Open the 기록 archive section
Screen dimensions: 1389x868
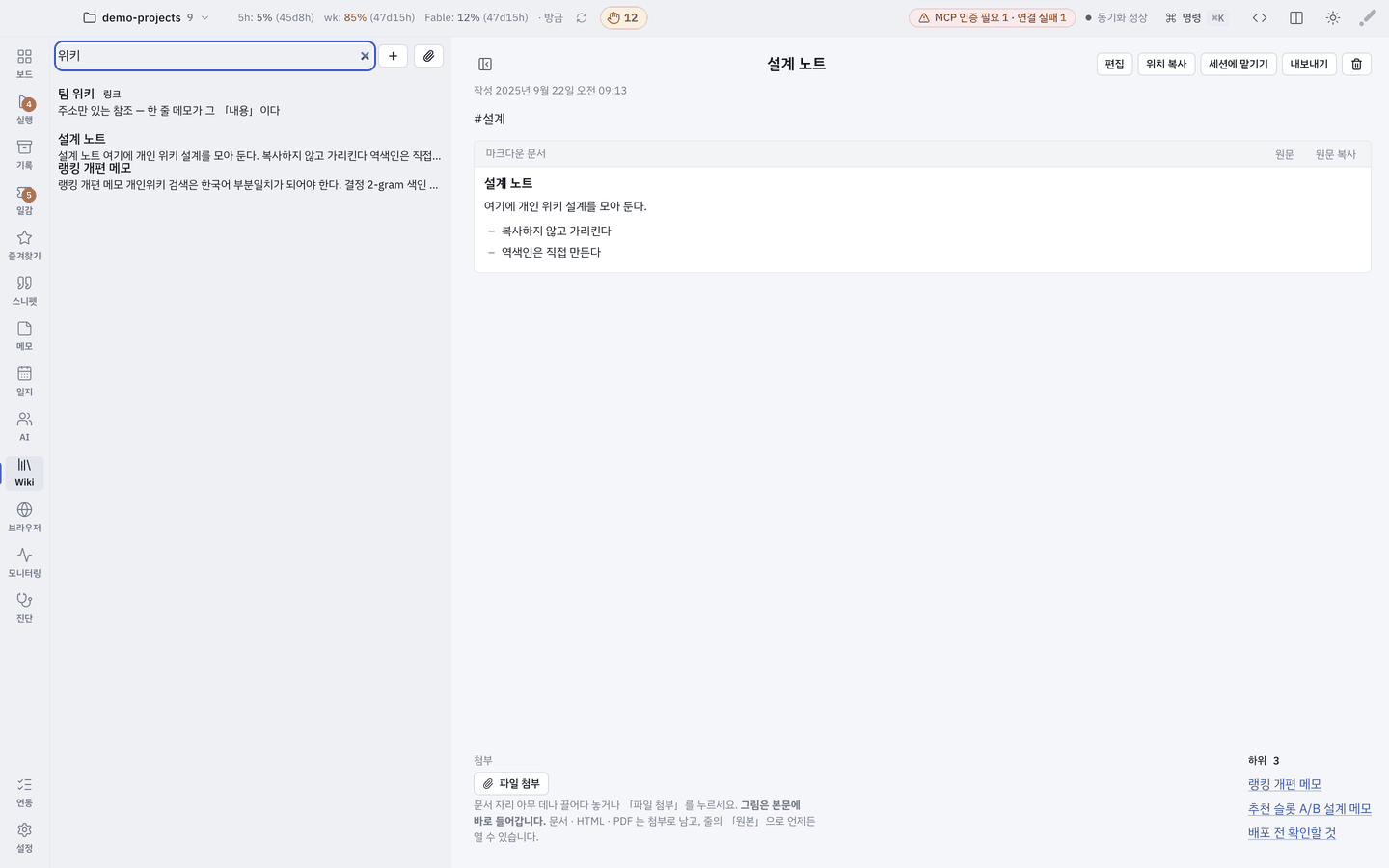click(24, 154)
